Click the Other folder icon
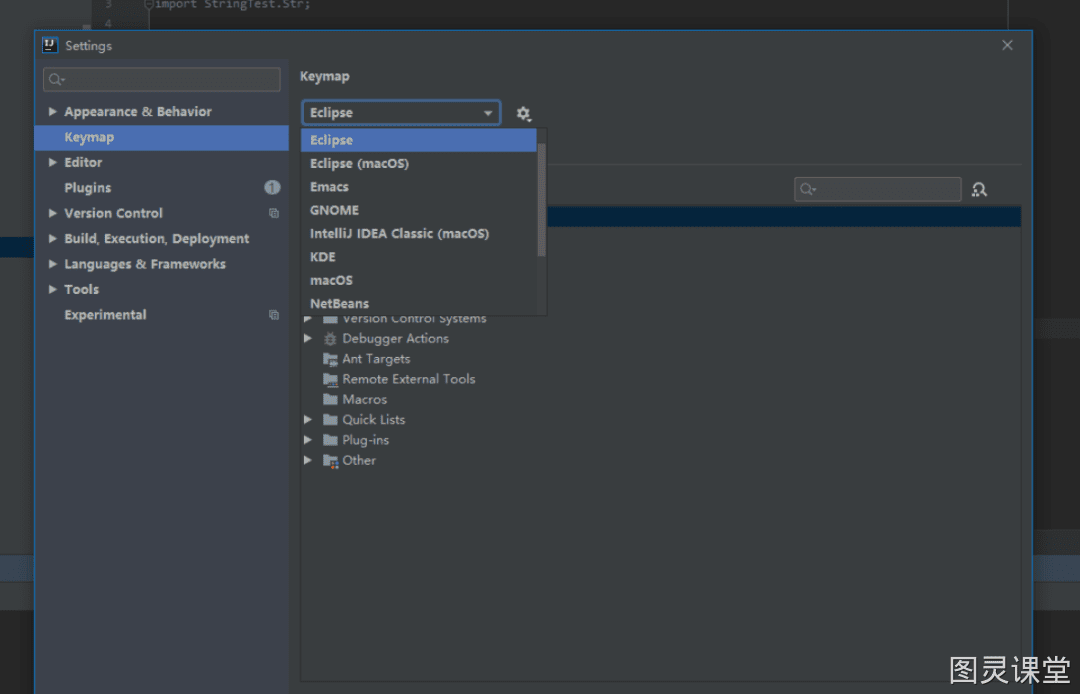The width and height of the screenshot is (1080, 694). click(331, 461)
